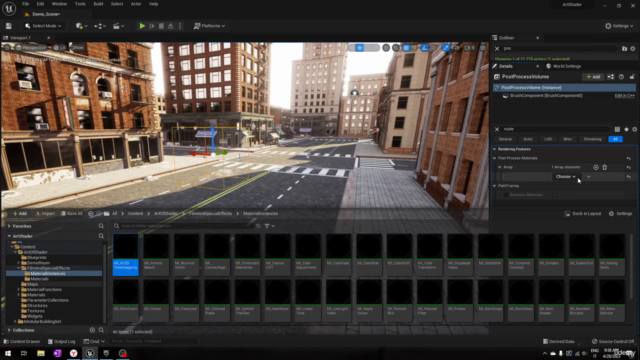The image size is (640, 360).
Task: Open the quick add content icon
Action: [81, 26]
